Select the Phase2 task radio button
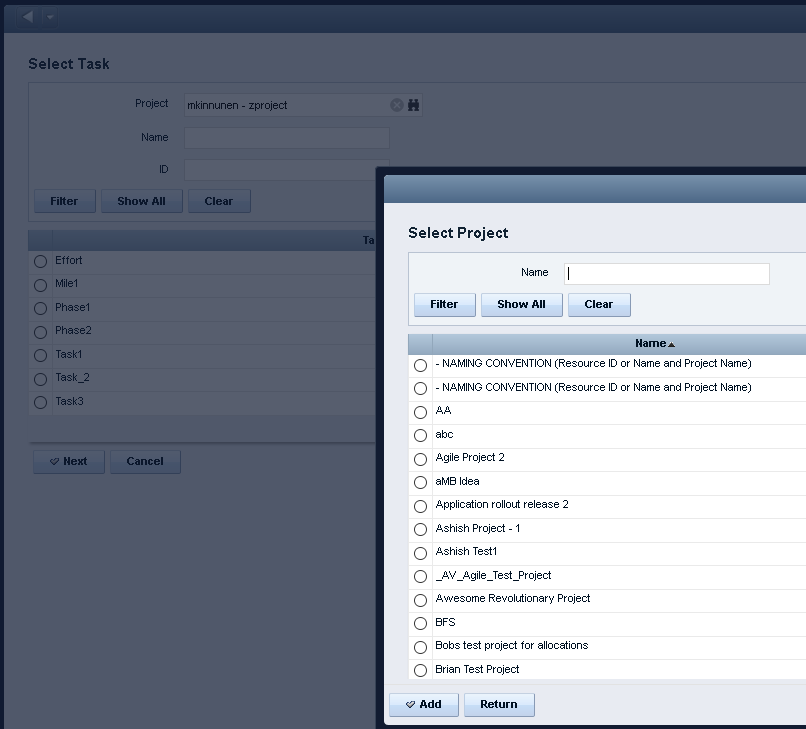 pos(40,332)
